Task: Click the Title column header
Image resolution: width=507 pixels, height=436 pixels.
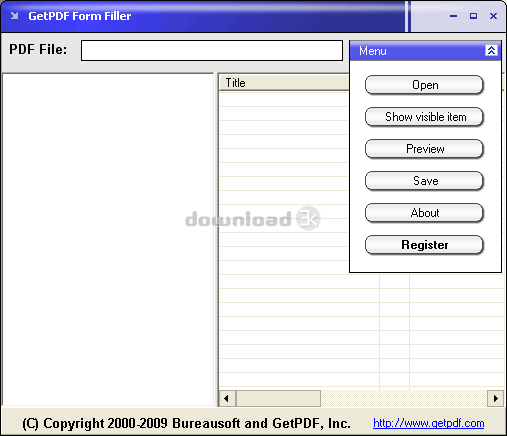Action: click(284, 83)
